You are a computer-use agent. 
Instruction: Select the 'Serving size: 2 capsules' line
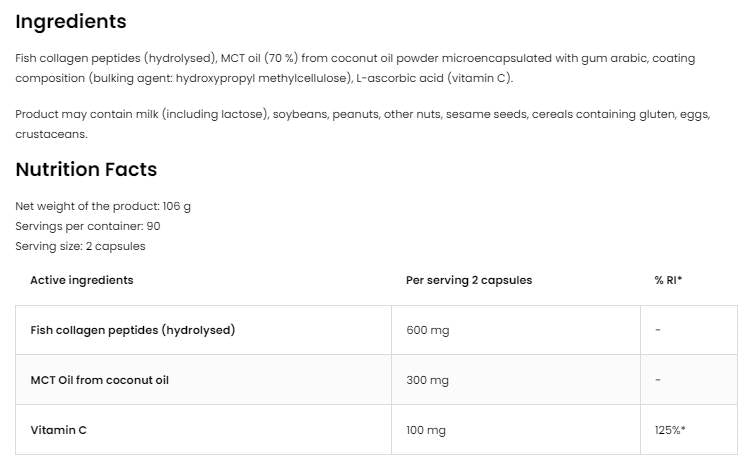coord(80,246)
